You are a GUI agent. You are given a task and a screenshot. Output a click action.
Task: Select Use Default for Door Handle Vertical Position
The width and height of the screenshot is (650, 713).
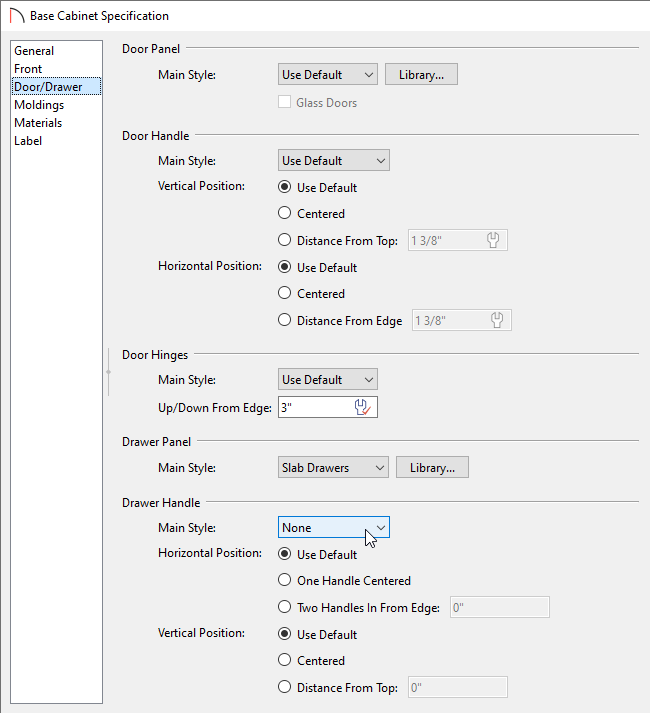point(284,187)
